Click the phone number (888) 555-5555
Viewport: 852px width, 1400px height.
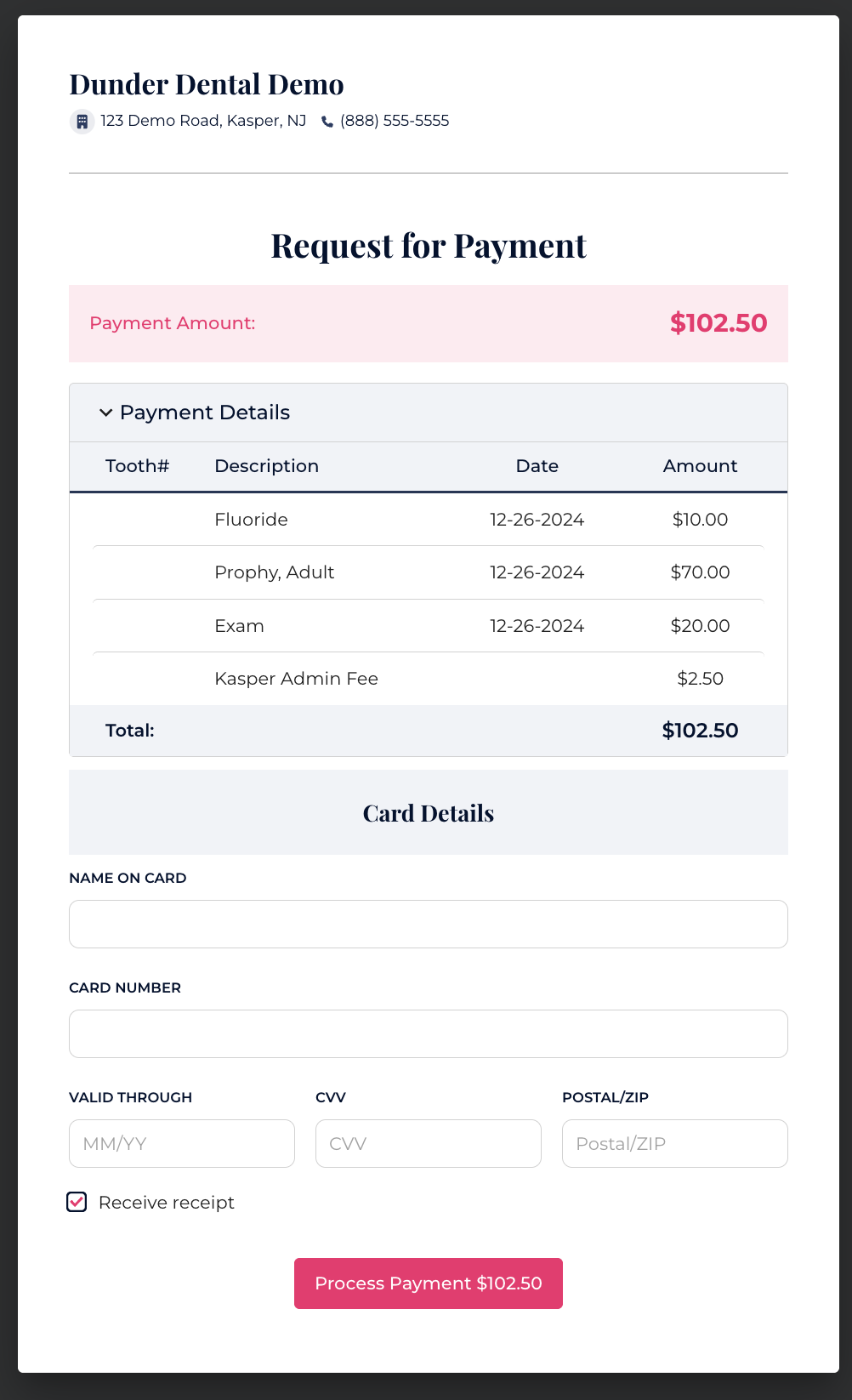click(395, 121)
